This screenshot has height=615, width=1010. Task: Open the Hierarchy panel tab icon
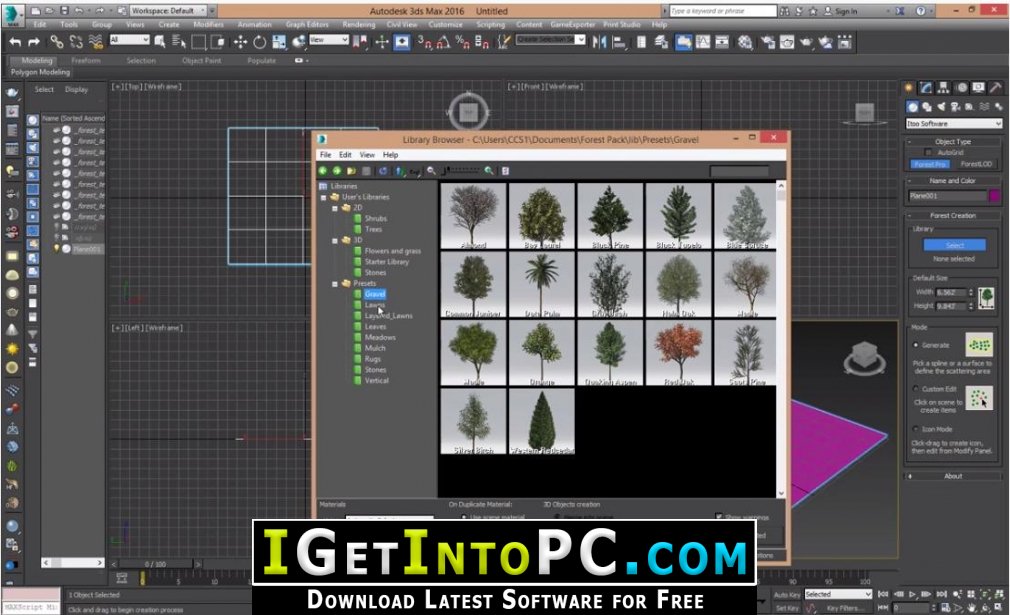click(x=944, y=88)
